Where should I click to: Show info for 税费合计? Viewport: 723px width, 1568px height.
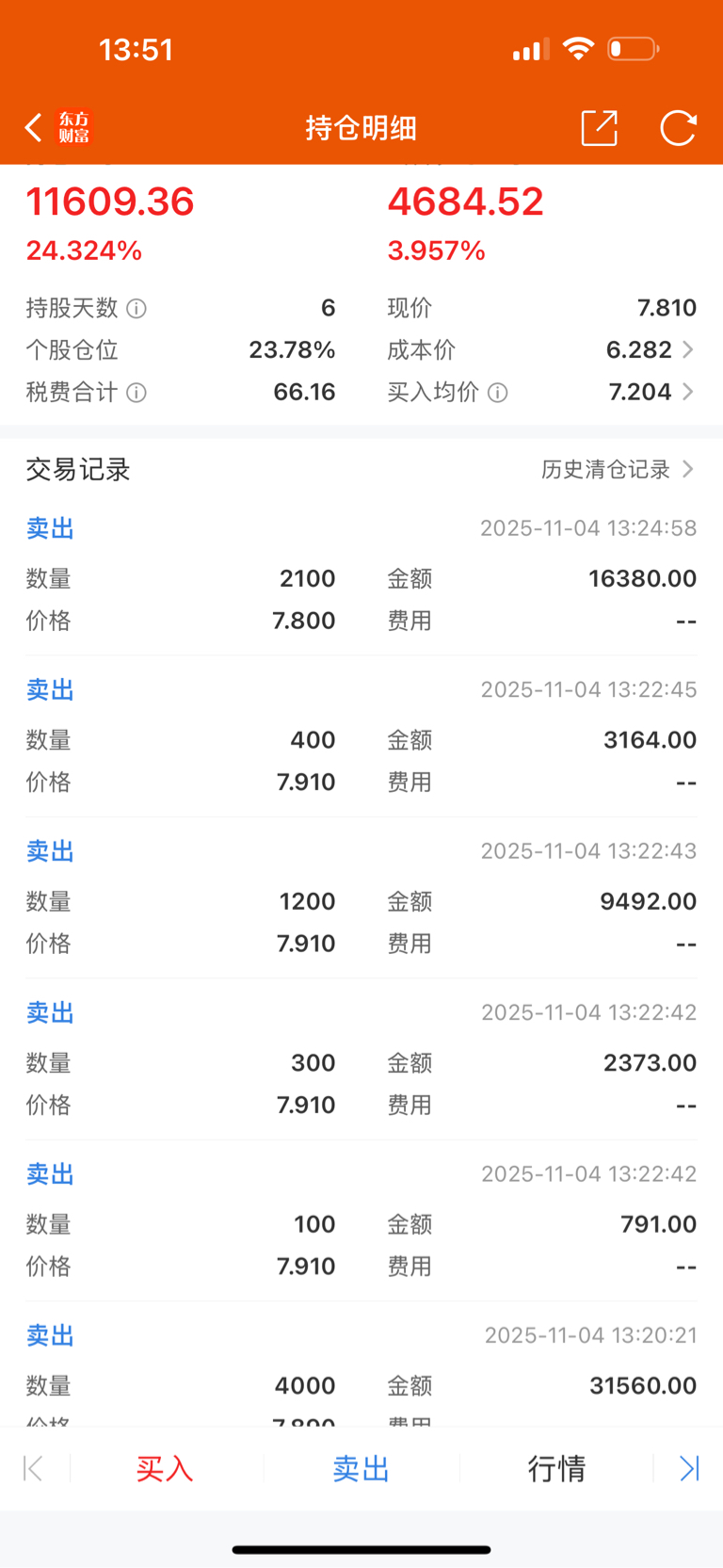tap(137, 393)
